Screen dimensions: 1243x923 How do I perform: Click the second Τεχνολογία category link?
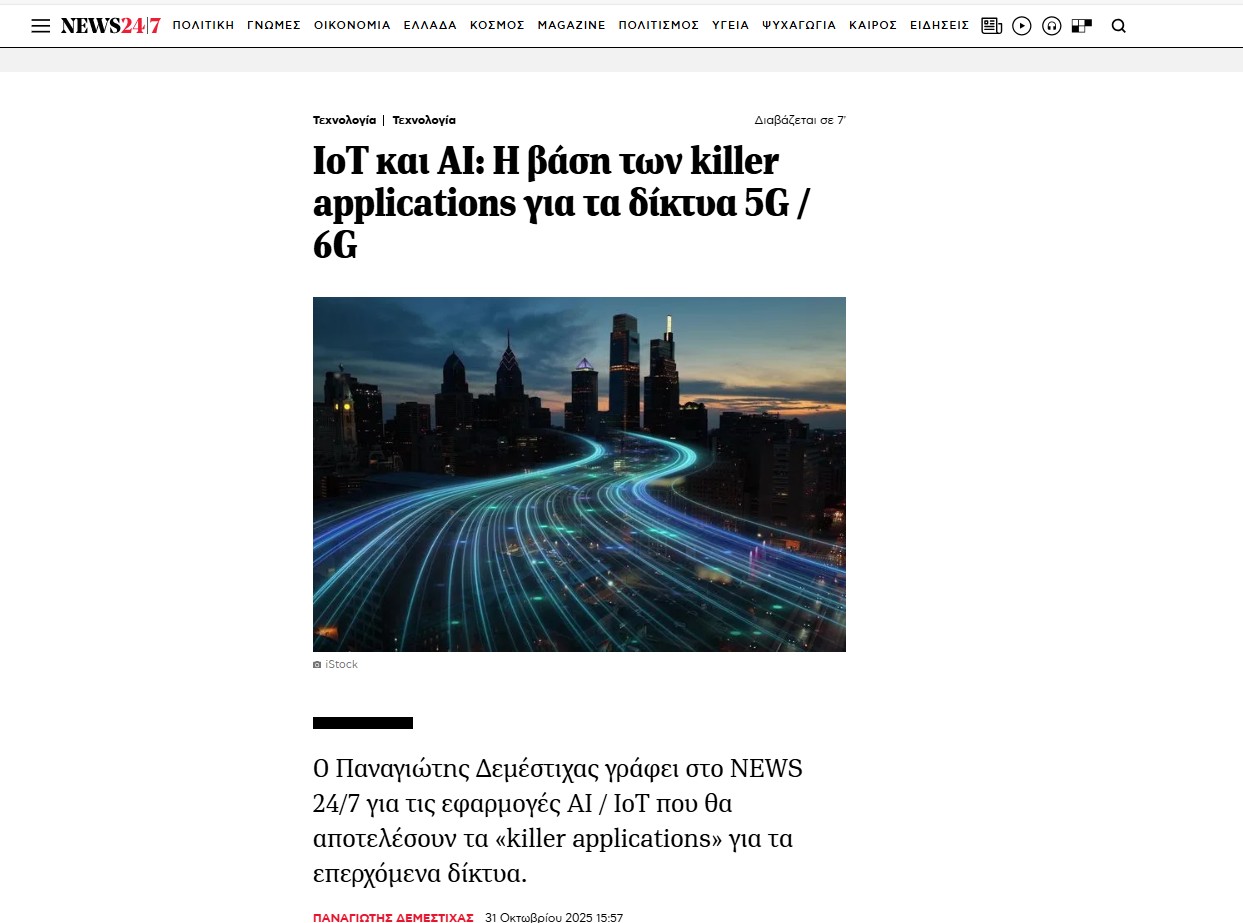424,120
